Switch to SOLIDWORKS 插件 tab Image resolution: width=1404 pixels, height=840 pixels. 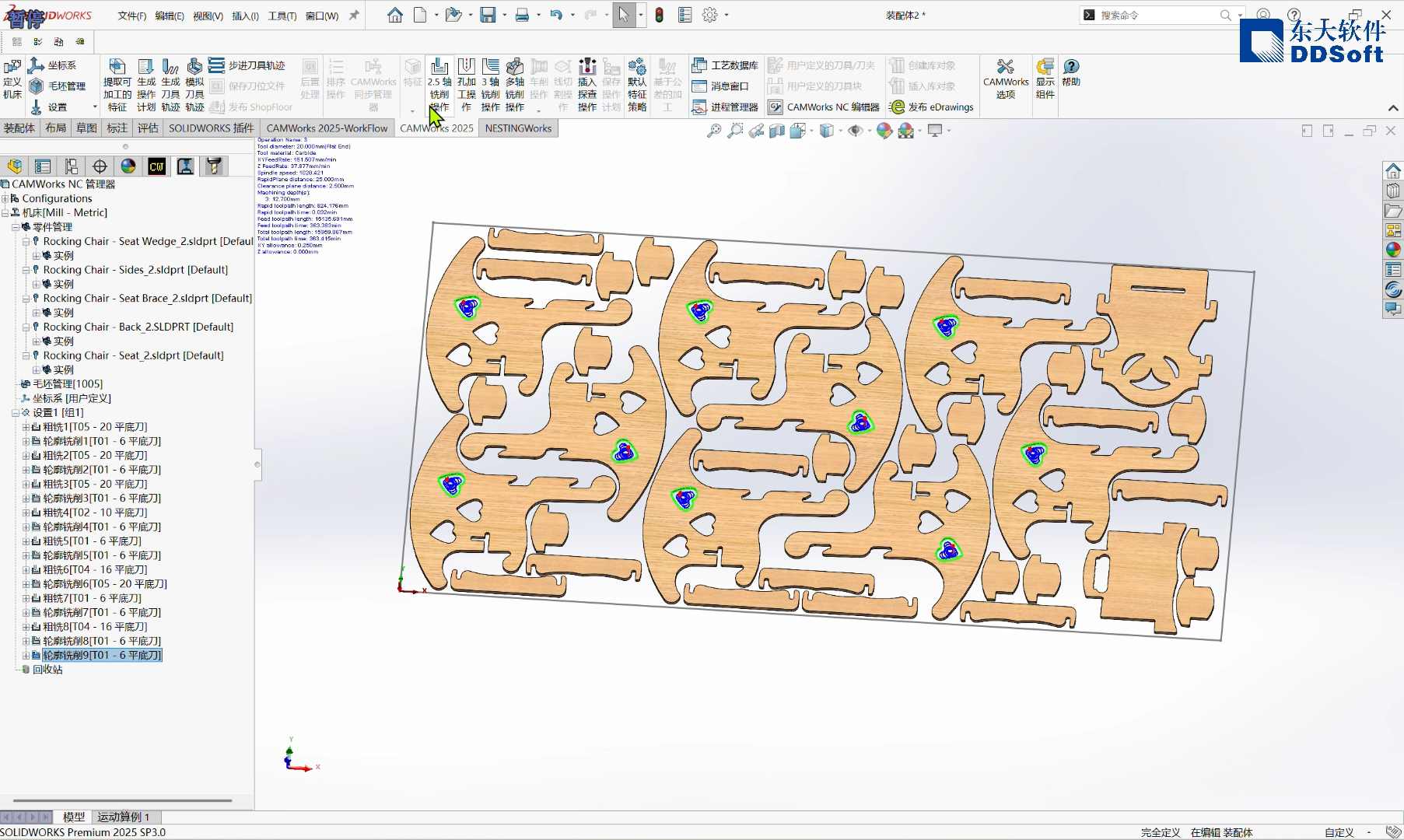[212, 128]
